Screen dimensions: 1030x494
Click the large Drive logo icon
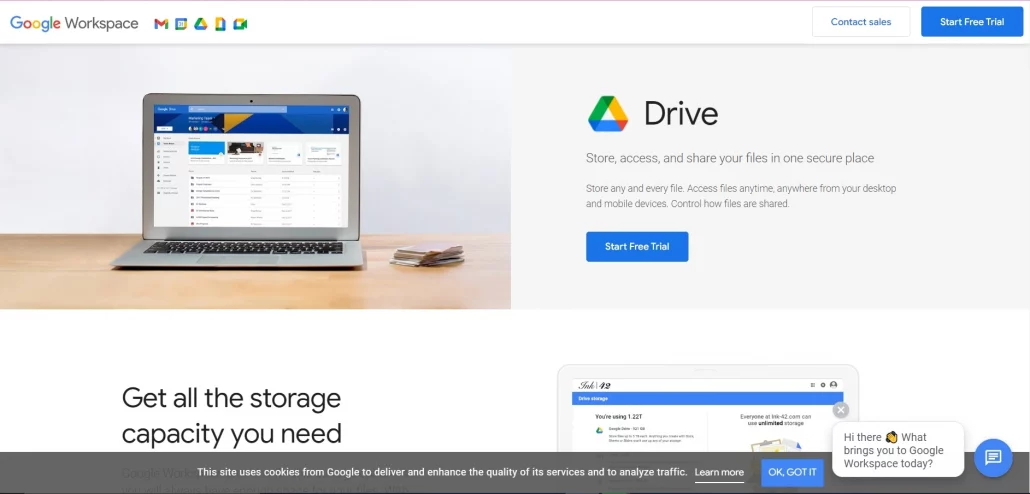click(608, 114)
